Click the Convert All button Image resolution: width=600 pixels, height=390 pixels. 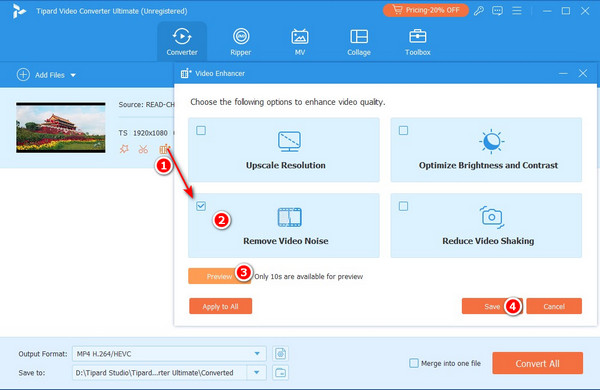coord(538,363)
